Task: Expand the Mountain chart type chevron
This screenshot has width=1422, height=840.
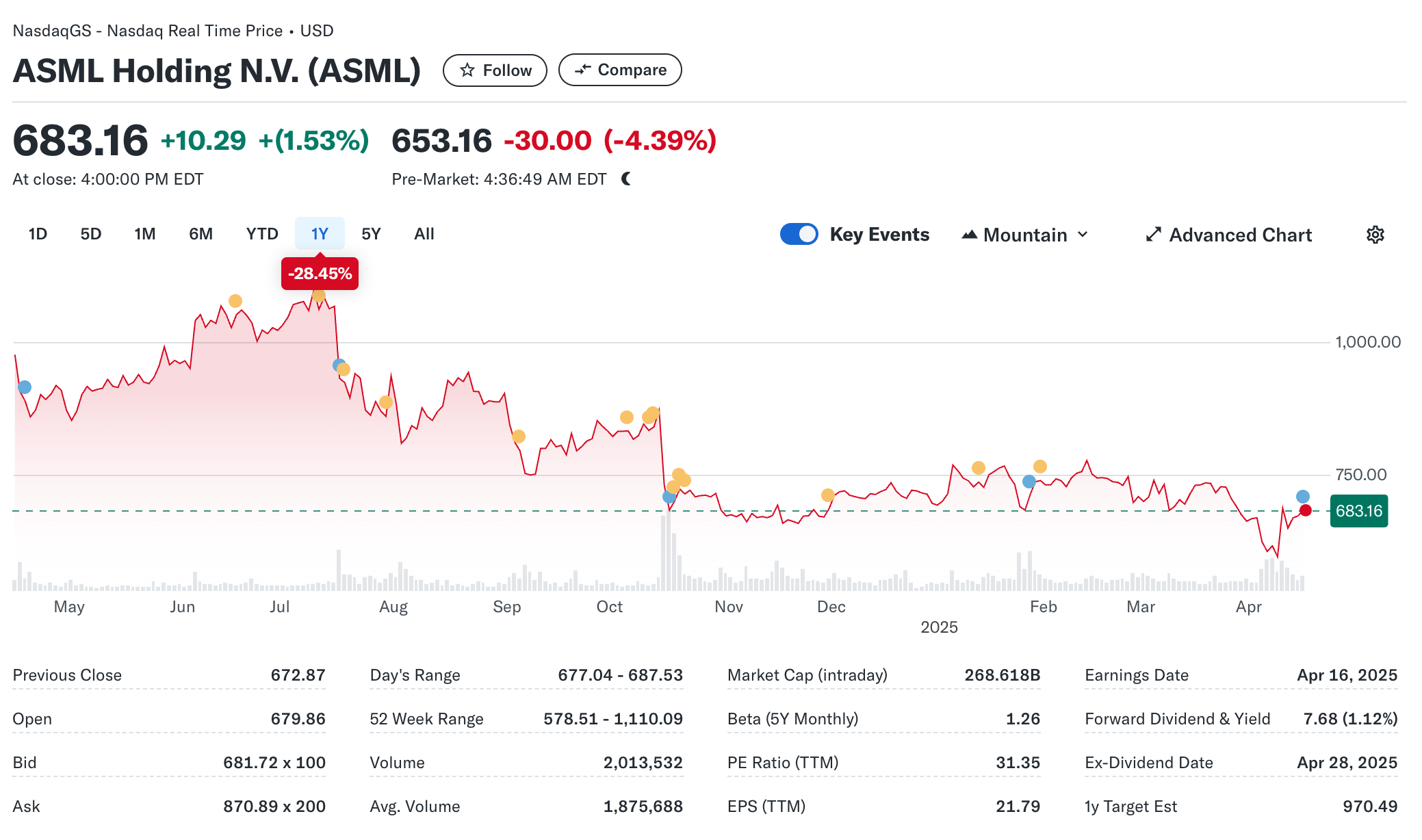Action: [1083, 235]
